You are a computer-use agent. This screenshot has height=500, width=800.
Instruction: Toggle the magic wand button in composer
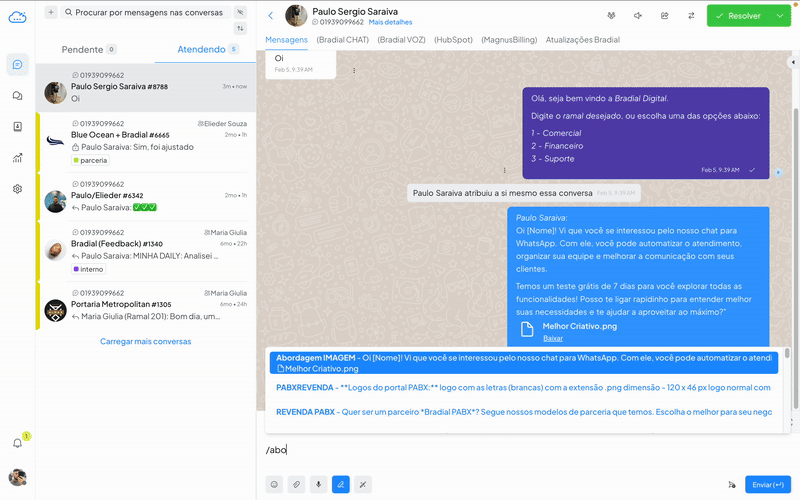(363, 484)
